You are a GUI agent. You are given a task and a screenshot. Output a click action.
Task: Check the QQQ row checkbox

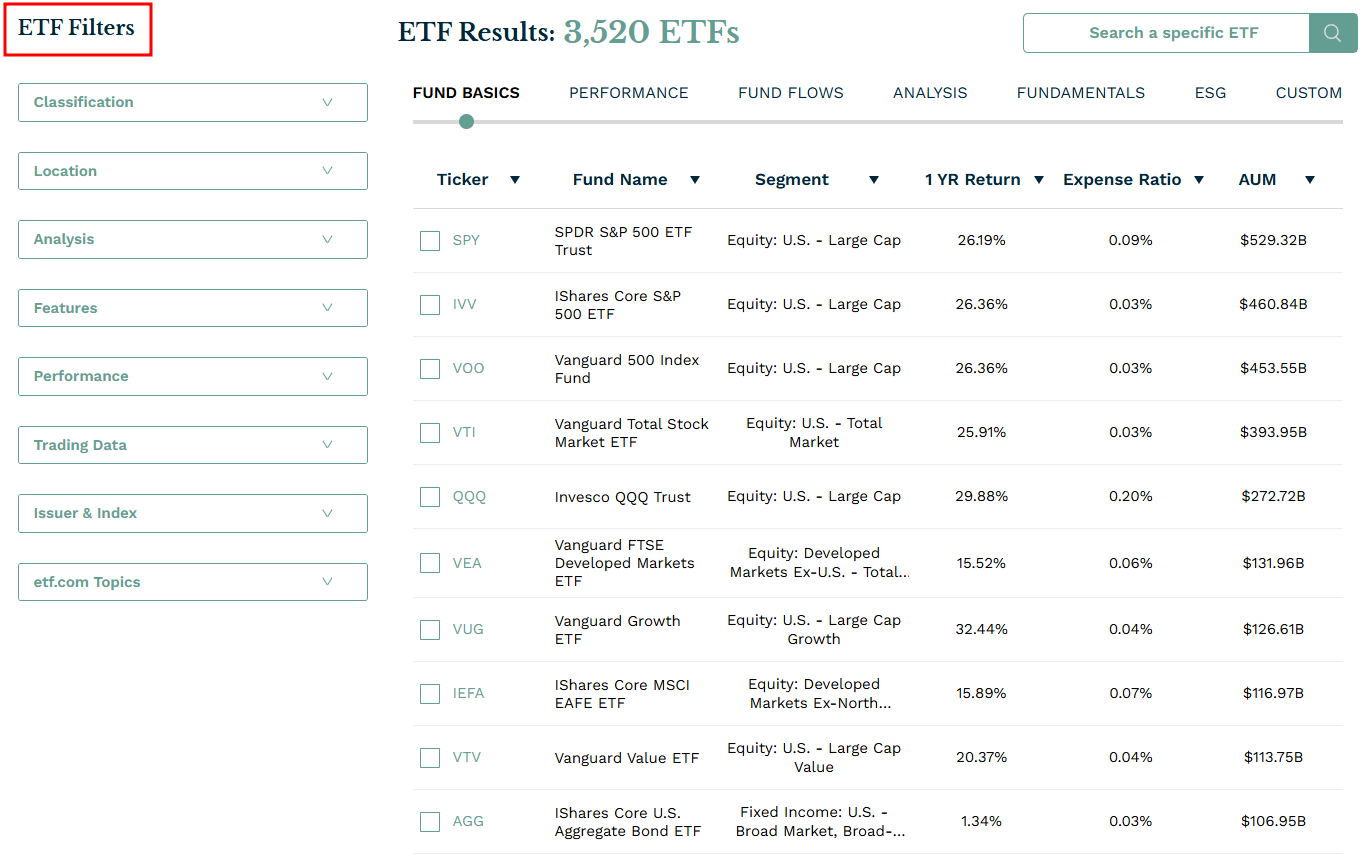coord(430,497)
